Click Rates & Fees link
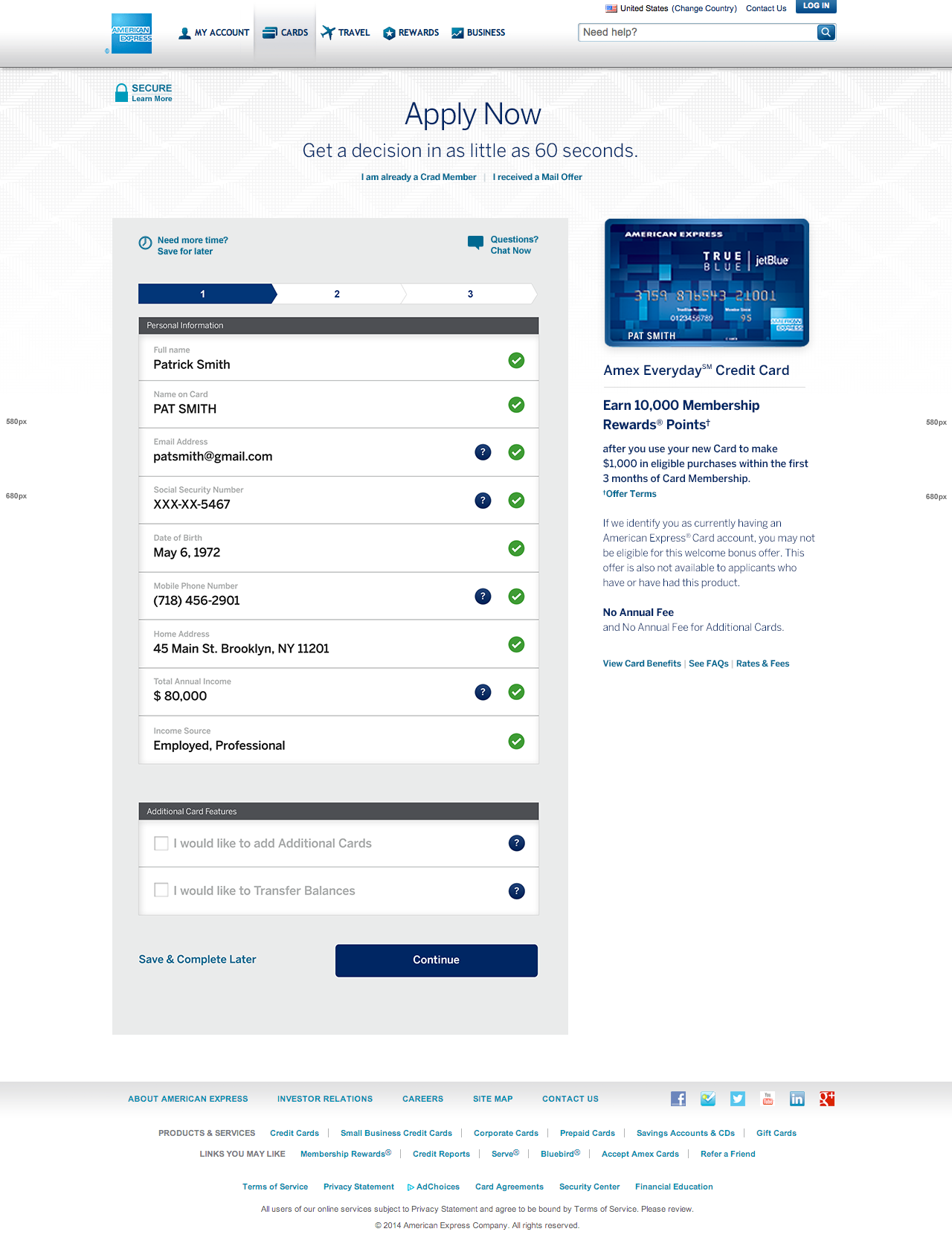This screenshot has width=952, height=1249. pyautogui.click(x=762, y=664)
